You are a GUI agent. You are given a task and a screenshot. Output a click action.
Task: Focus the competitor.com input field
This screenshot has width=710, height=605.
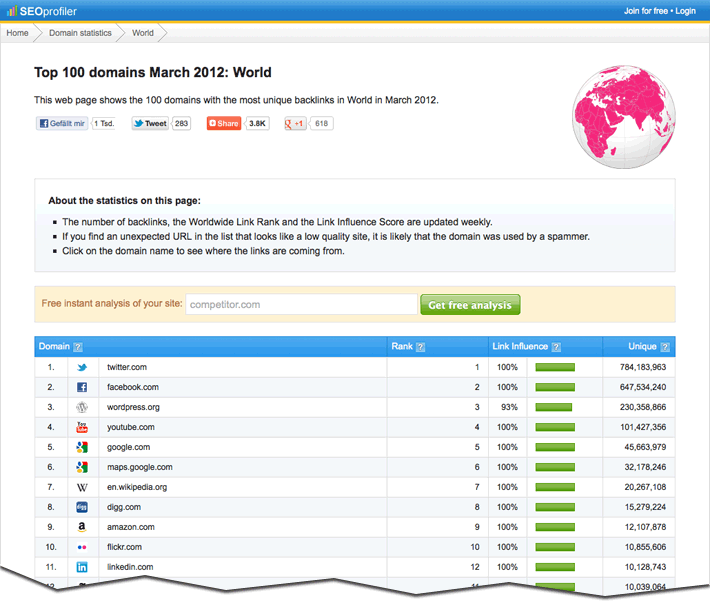click(301, 304)
